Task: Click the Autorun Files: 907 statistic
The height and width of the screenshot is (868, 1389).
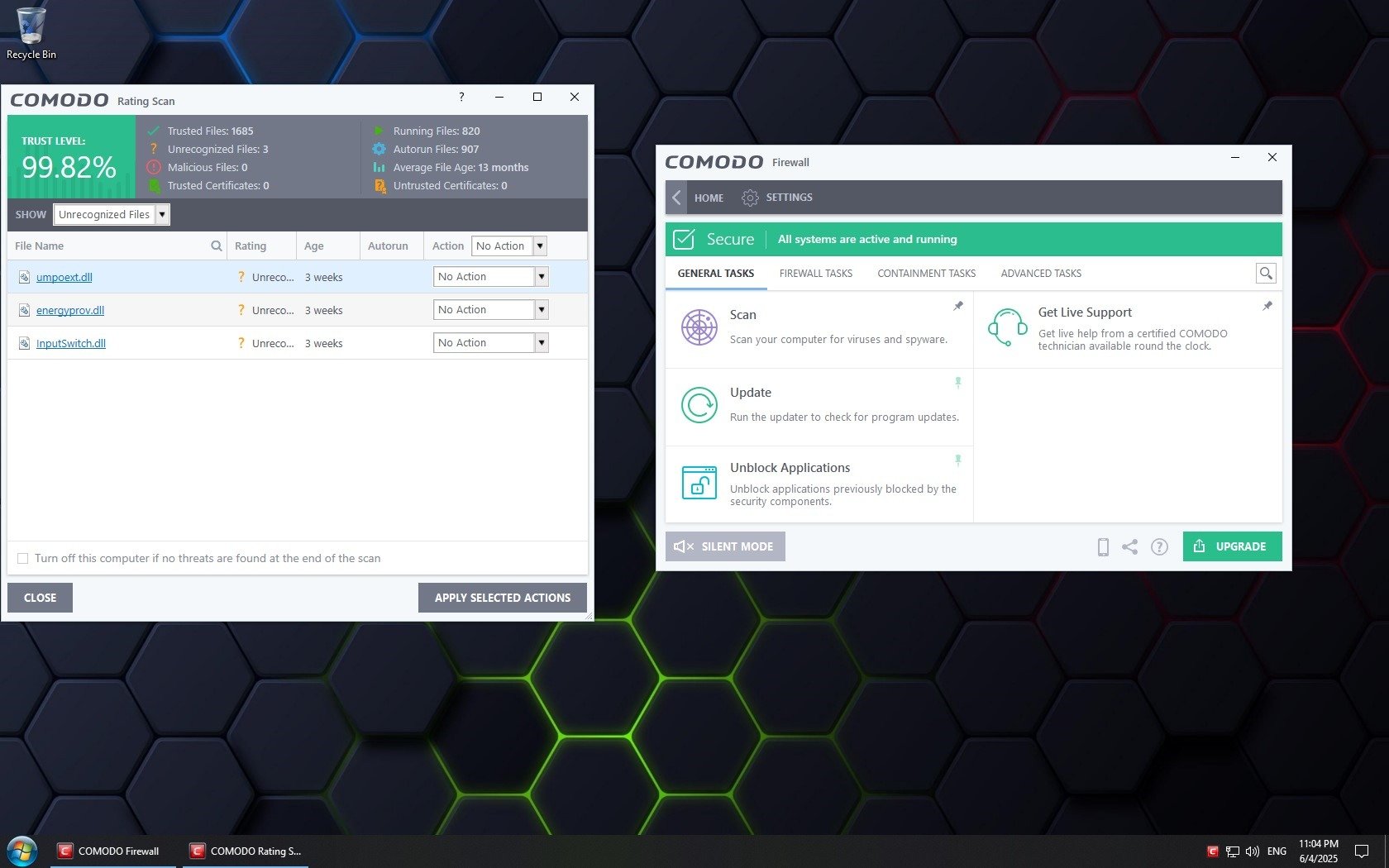Action: pyautogui.click(x=436, y=150)
